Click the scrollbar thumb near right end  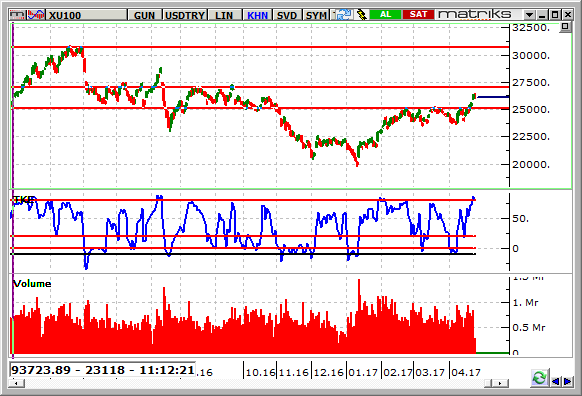(x=488, y=383)
